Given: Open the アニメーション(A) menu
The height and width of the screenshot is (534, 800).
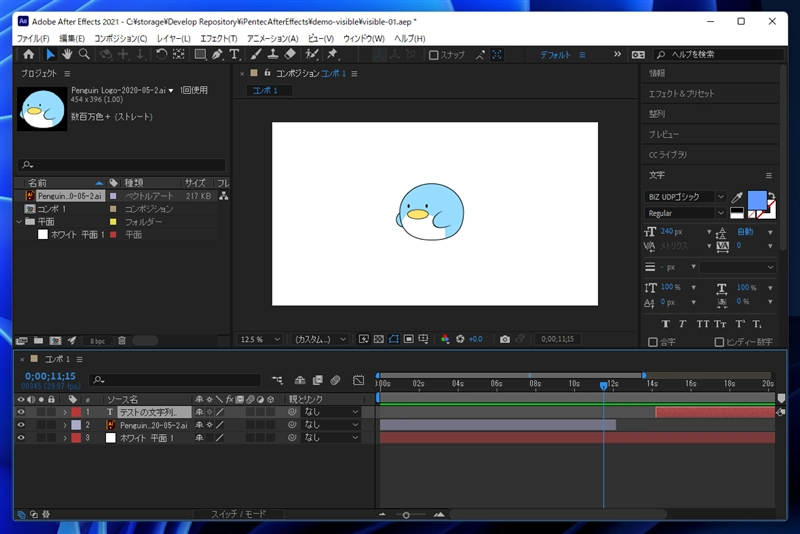Looking at the screenshot, I should click(272, 38).
